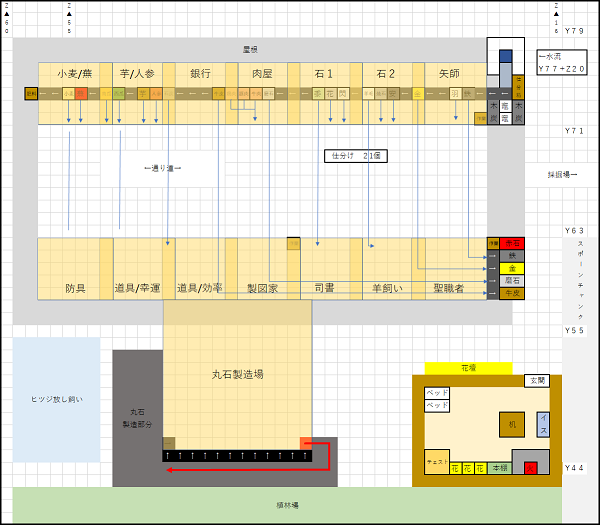Screen dimensions: 600x525
Task: Click the 石１ section heading
Action: 324,73
